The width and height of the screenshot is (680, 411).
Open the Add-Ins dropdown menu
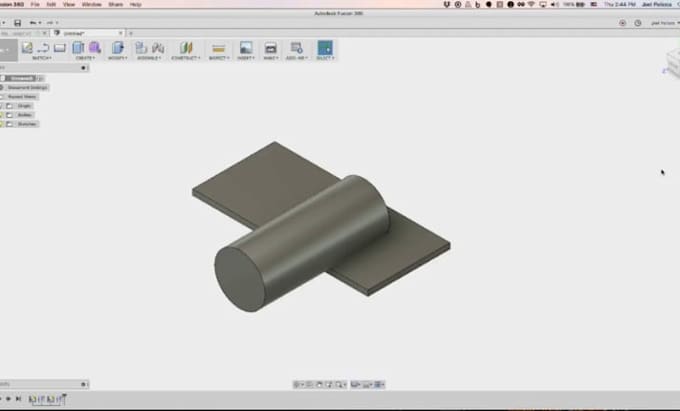pyautogui.click(x=297, y=58)
